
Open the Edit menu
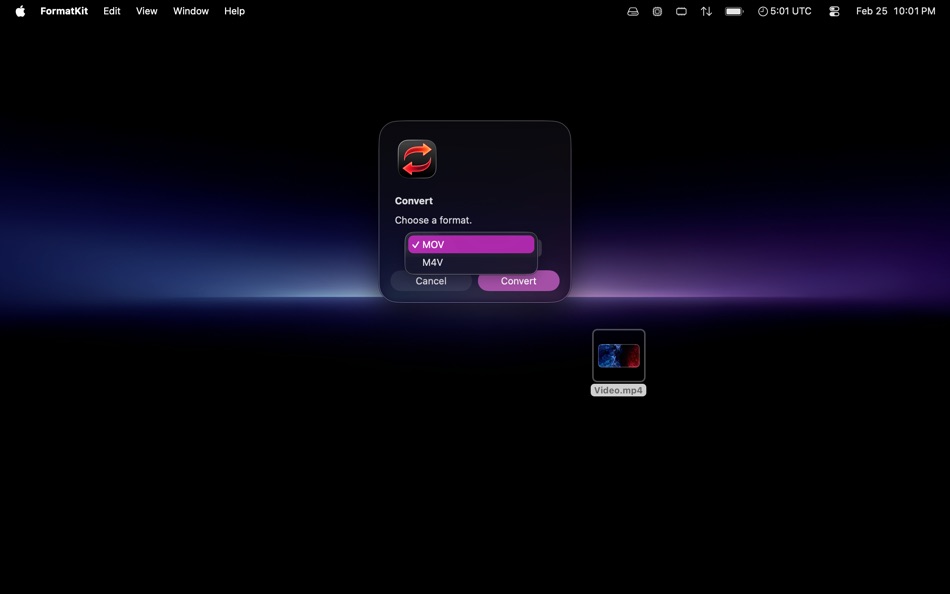click(111, 11)
